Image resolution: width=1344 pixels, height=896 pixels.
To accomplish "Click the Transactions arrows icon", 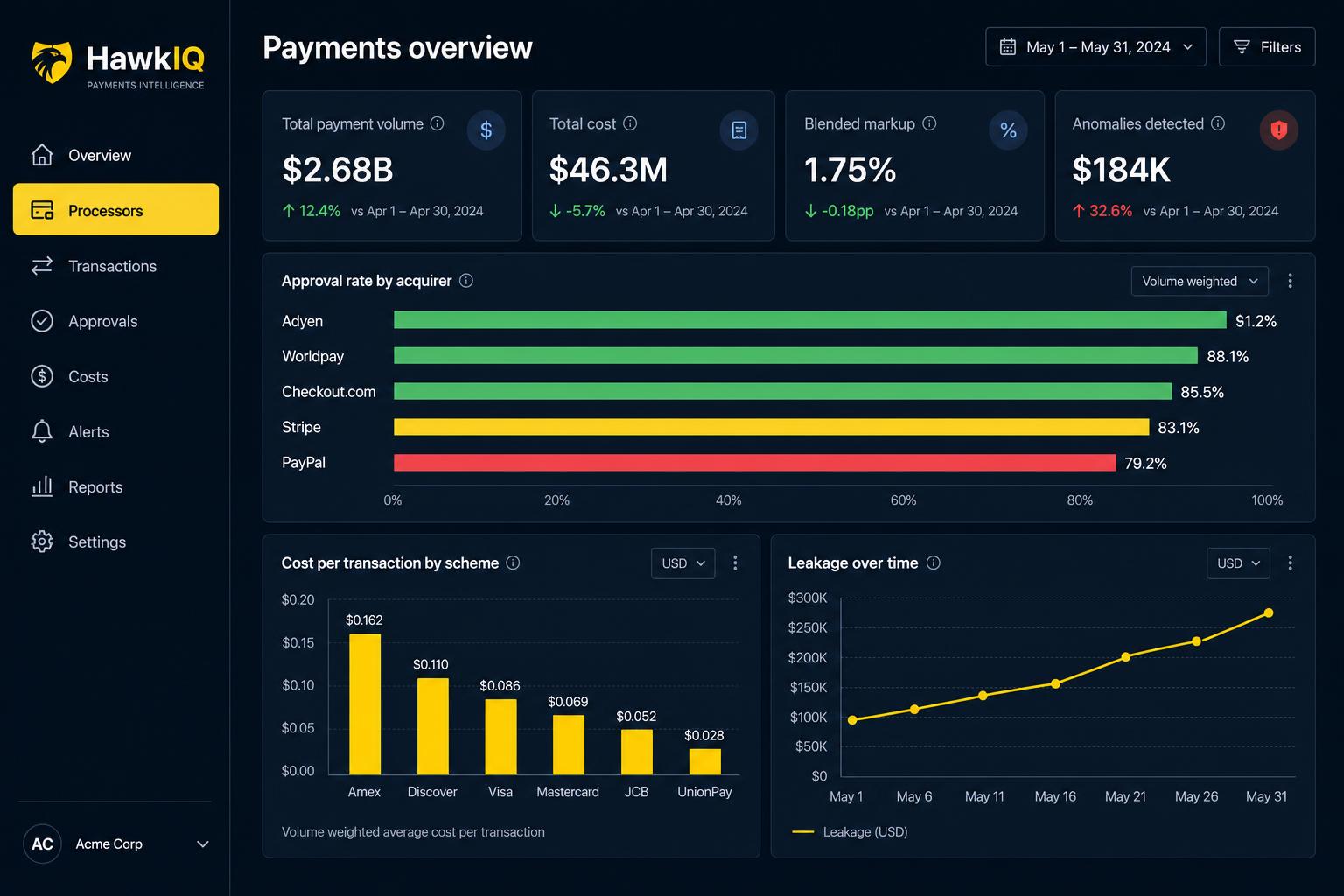I will [x=42, y=266].
